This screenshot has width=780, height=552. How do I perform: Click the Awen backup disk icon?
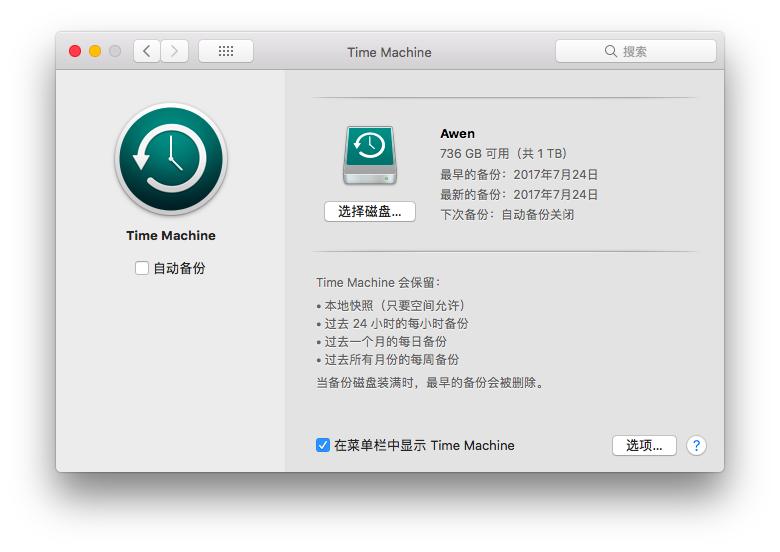(x=370, y=155)
